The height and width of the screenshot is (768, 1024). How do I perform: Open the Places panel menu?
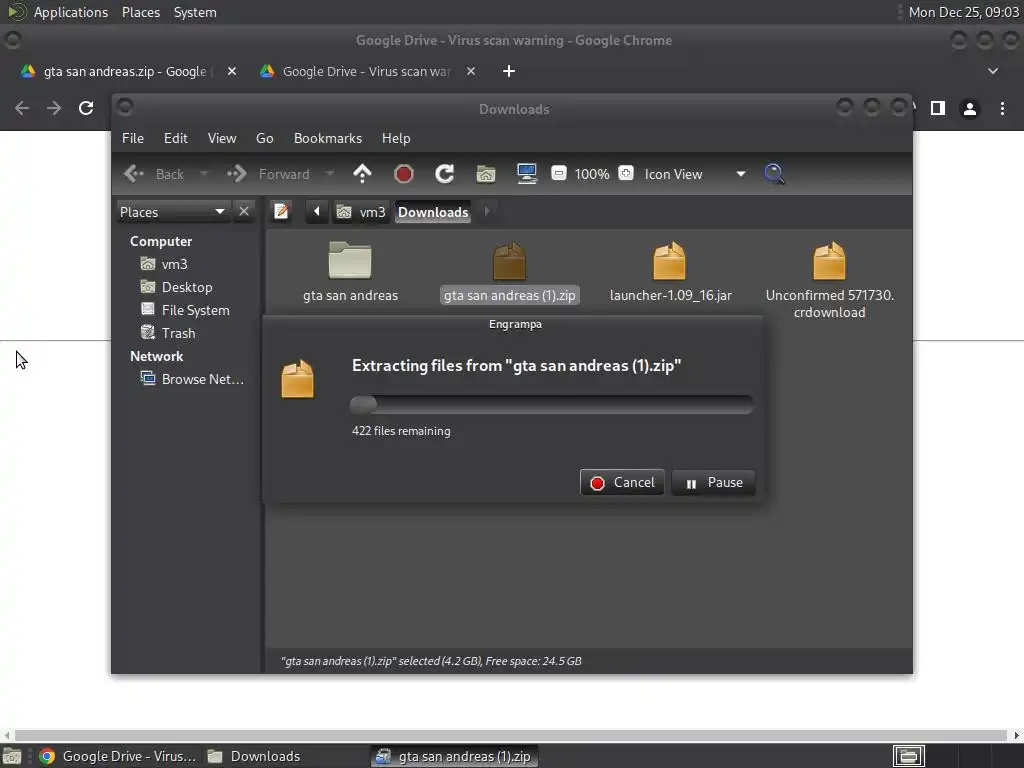coord(140,12)
